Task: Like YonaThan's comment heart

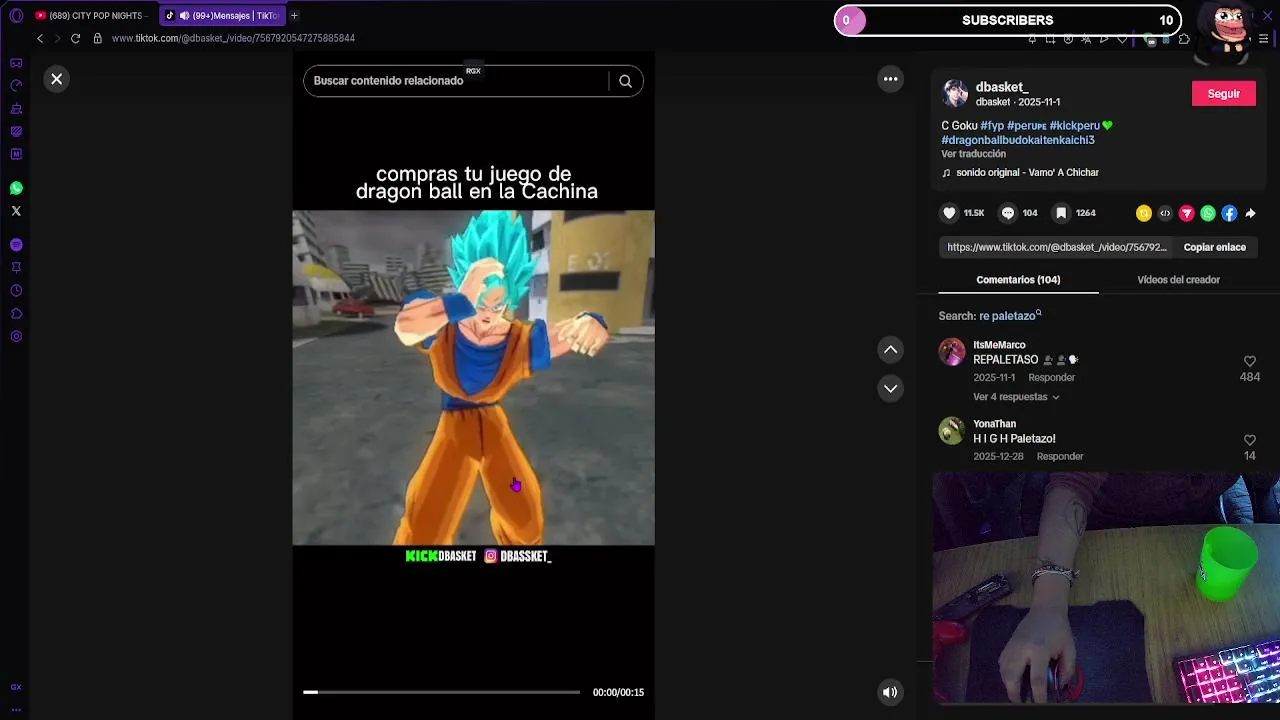Action: (x=1250, y=440)
